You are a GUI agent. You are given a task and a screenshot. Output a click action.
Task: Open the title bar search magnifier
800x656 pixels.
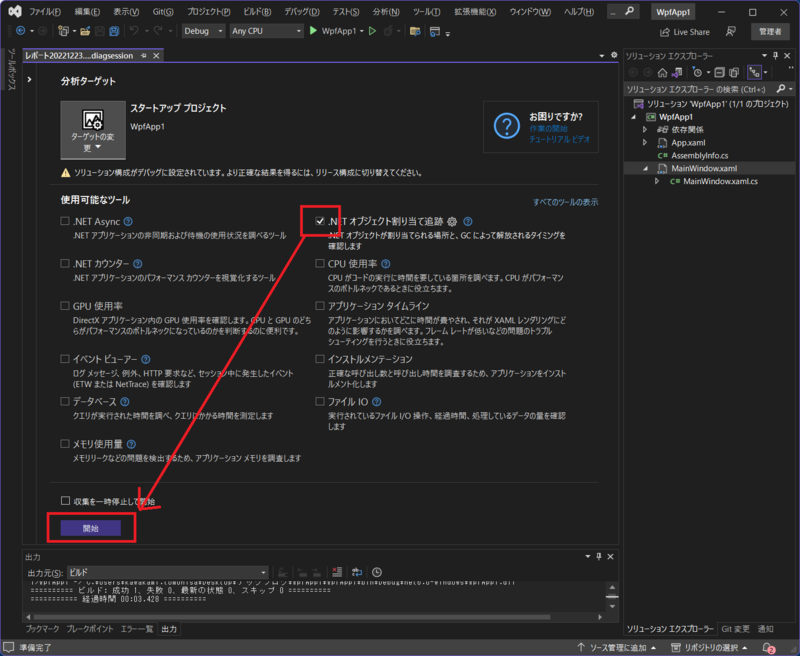pyautogui.click(x=630, y=11)
